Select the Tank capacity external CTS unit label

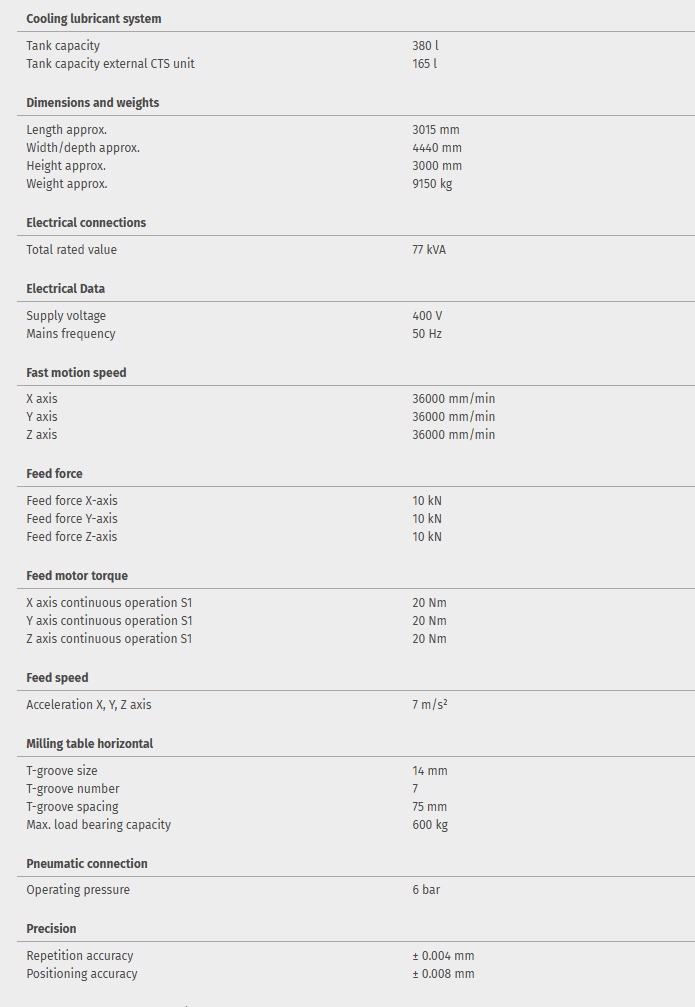click(x=110, y=64)
